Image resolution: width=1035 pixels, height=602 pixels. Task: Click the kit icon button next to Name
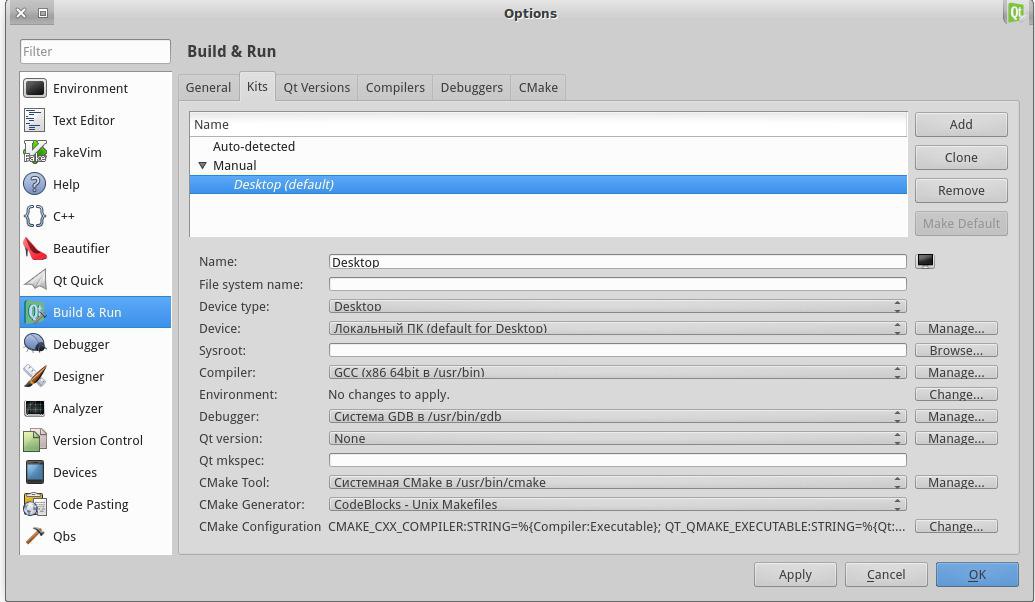925,261
